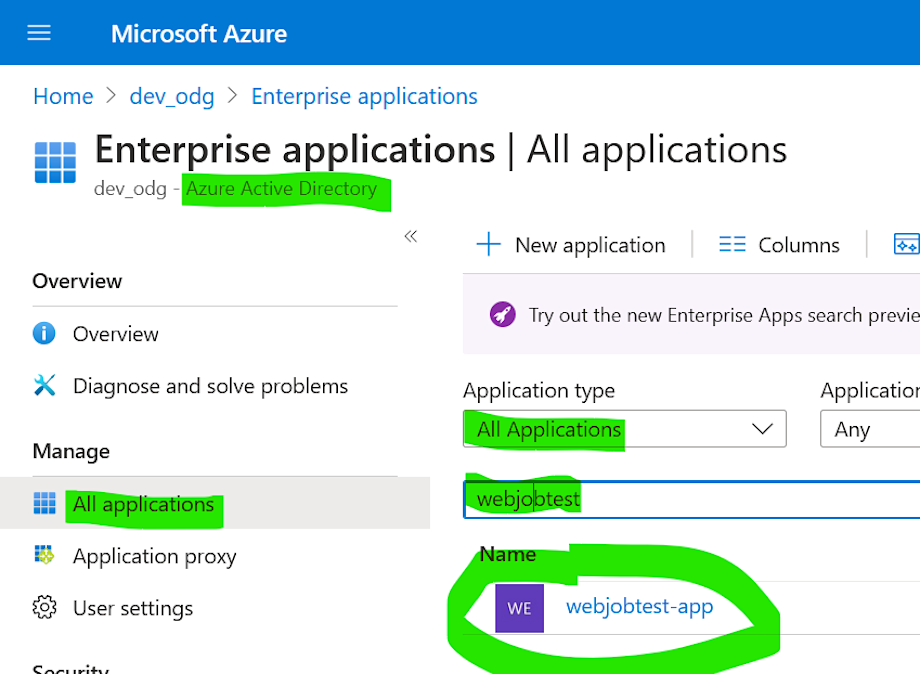Click the Enterprise applications grid icon
Image resolution: width=920 pixels, height=674 pixels.
click(x=55, y=162)
